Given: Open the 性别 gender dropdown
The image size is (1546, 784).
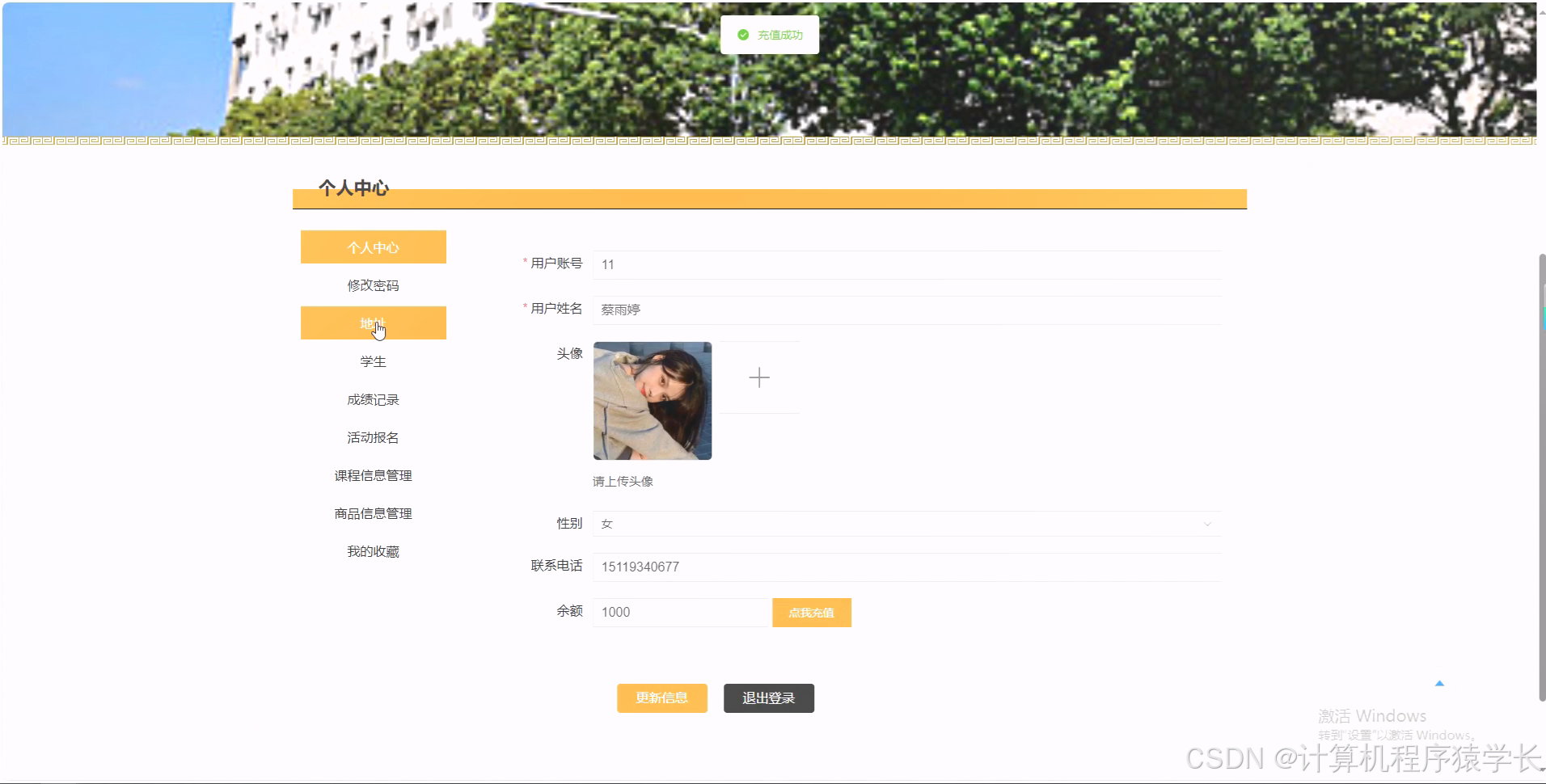Looking at the screenshot, I should (906, 524).
